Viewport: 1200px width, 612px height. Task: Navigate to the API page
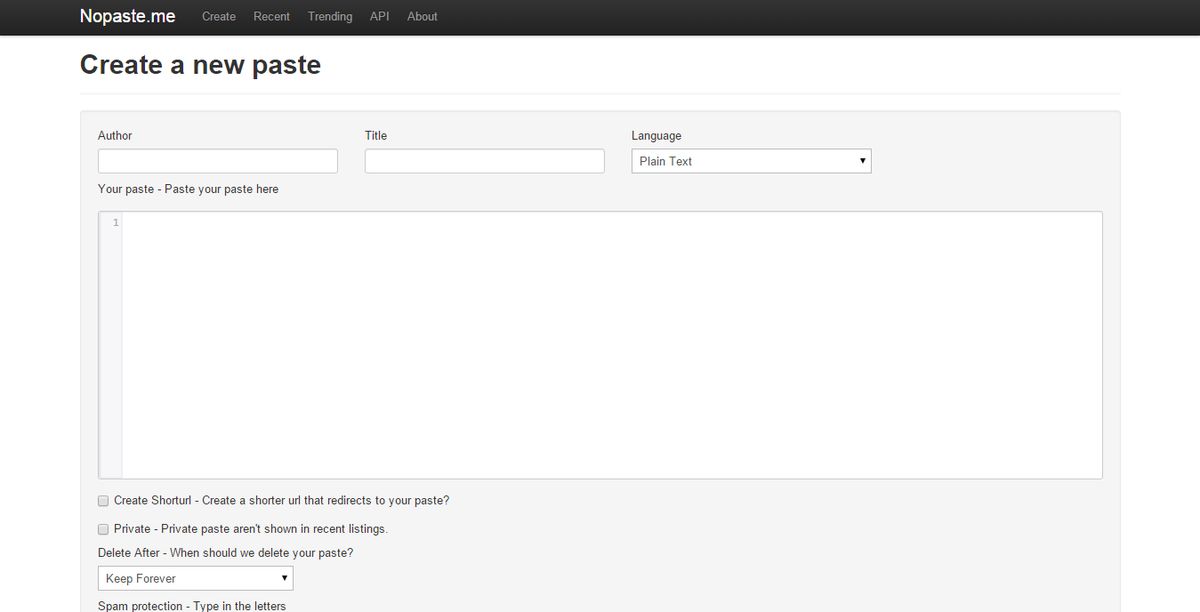pyautogui.click(x=380, y=16)
